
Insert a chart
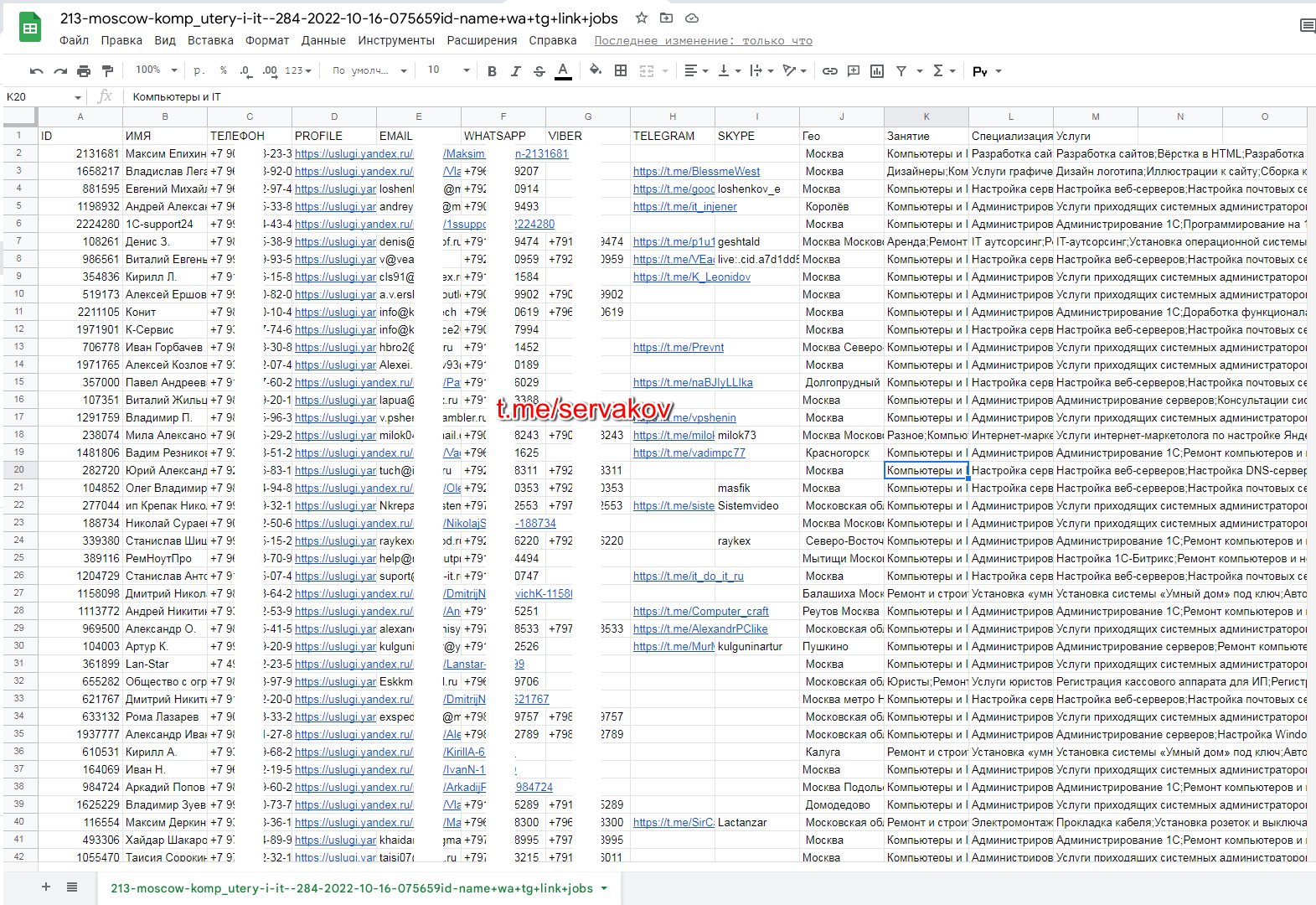pos(877,71)
